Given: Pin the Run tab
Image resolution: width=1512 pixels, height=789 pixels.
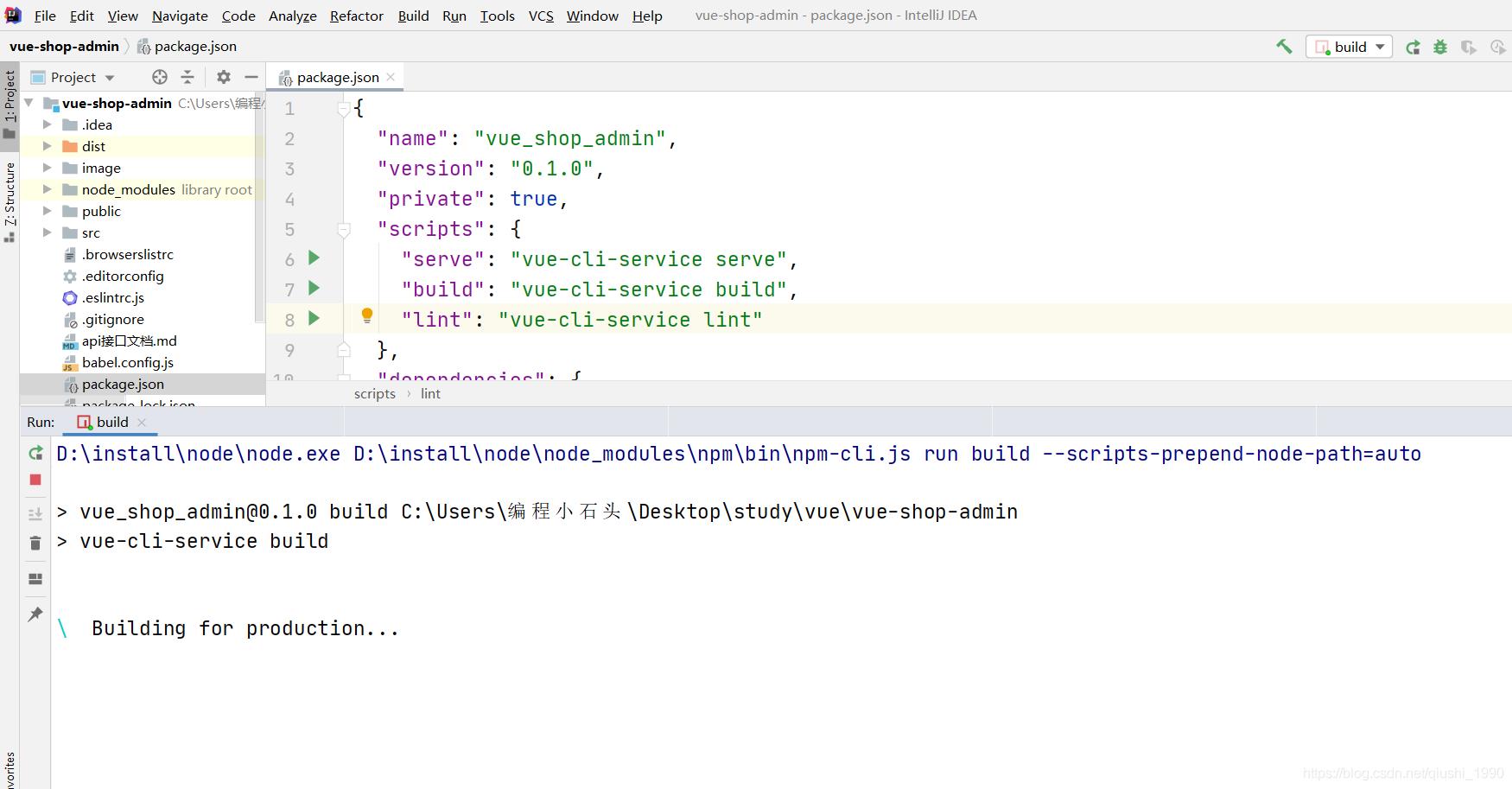Looking at the screenshot, I should pyautogui.click(x=35, y=614).
